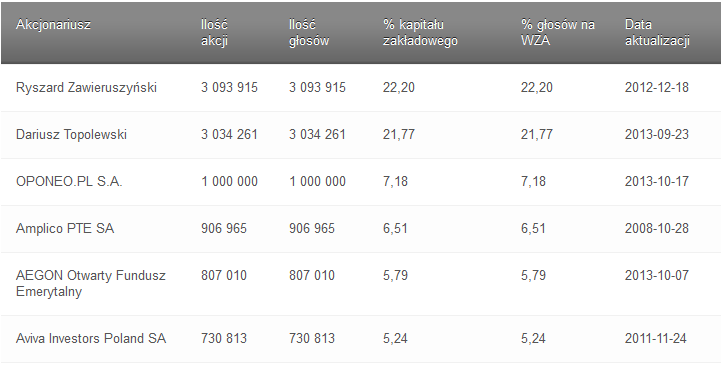Select the Dariusz Topolewski shareholder name

71,134
